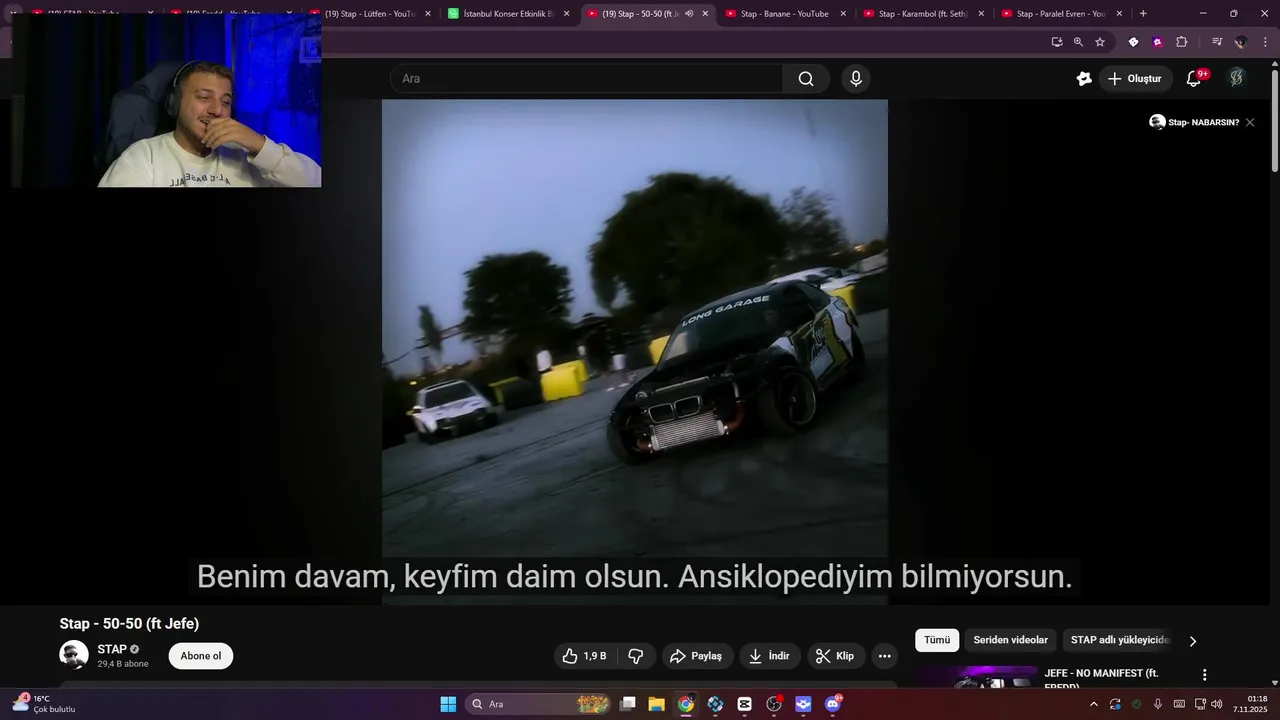1280x720 pixels.
Task: Click the browser zoom magnifier icon
Action: (1078, 42)
